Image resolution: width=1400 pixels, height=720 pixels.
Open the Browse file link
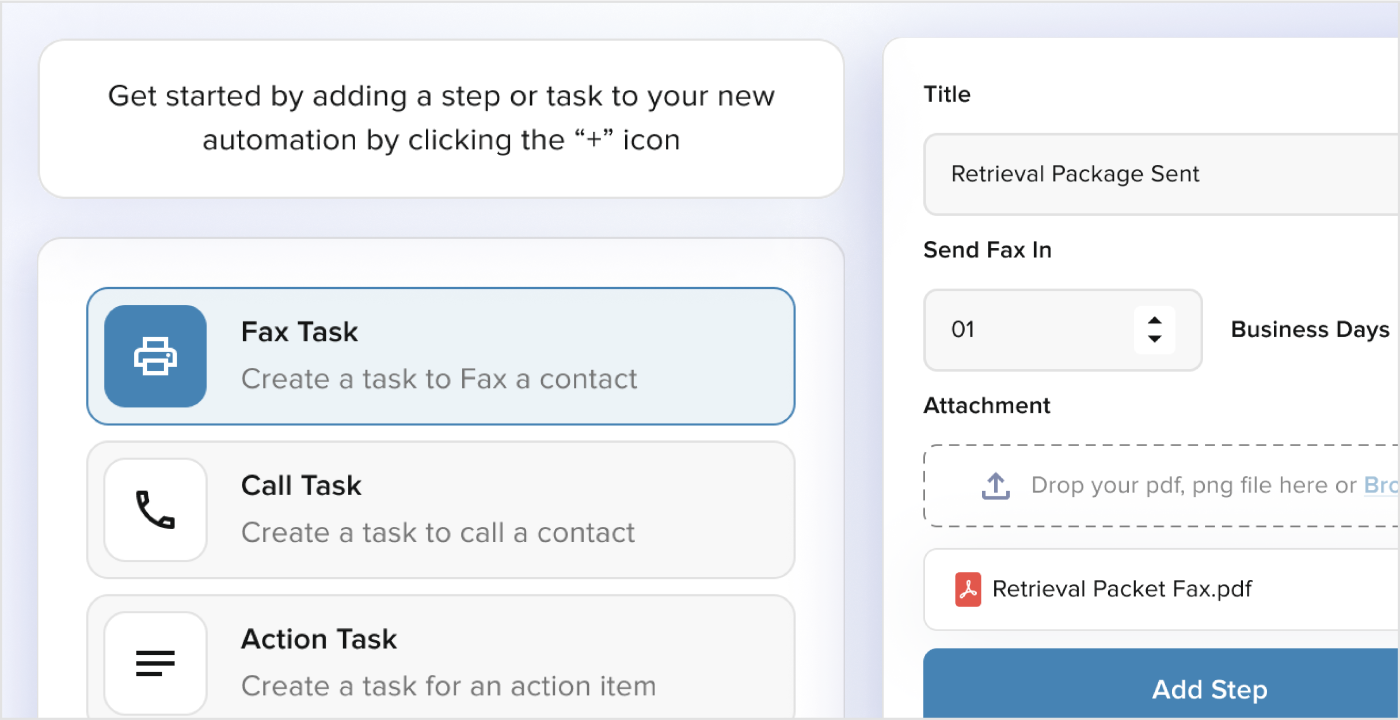(x=1380, y=486)
